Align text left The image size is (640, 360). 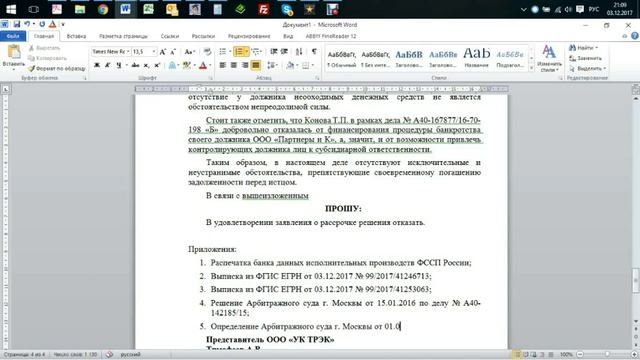[222, 65]
